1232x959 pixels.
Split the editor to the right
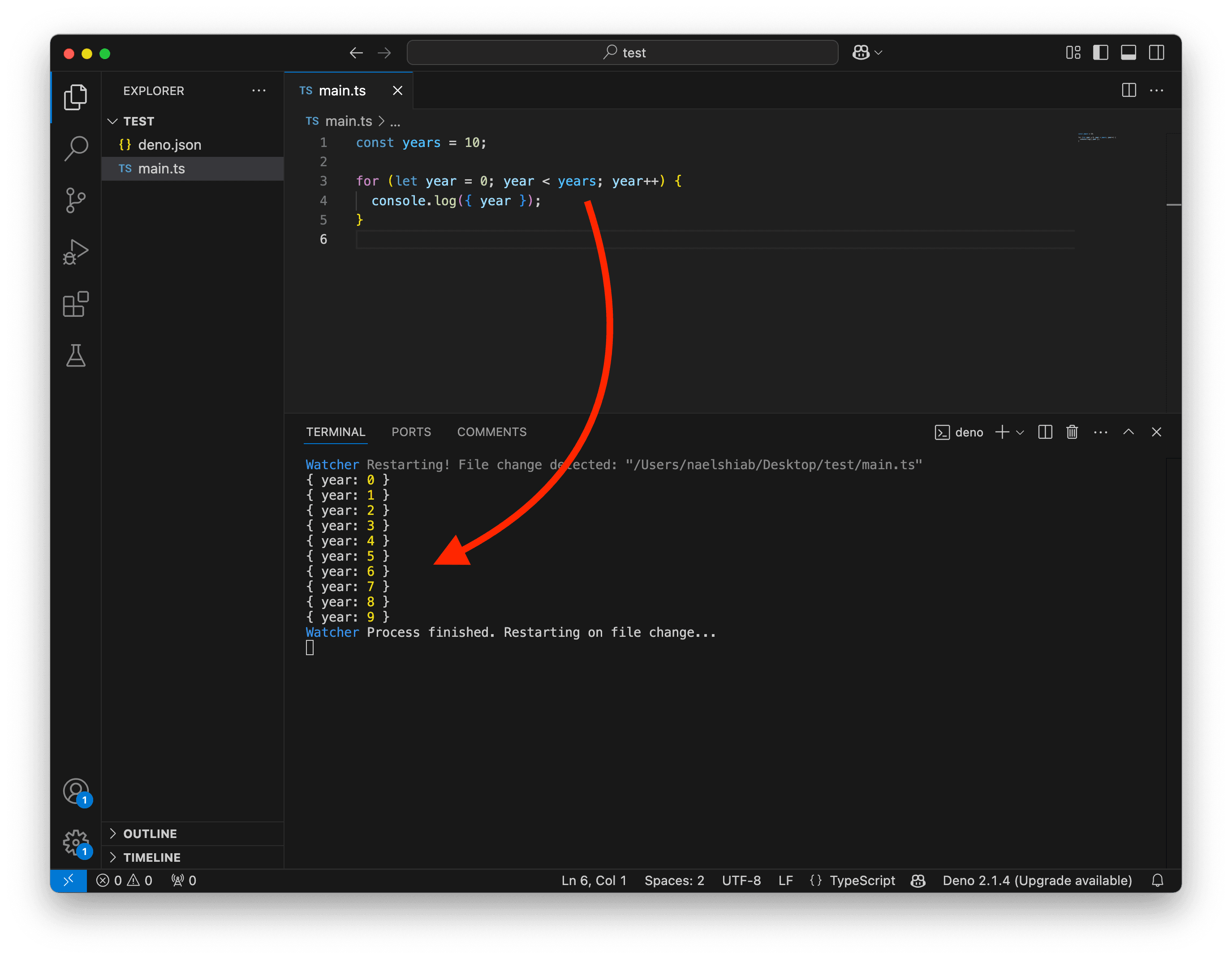[x=1129, y=90]
